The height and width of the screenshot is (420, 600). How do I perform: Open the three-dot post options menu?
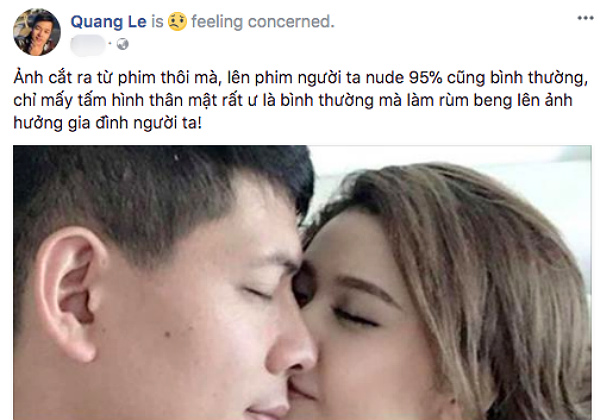(x=585, y=18)
